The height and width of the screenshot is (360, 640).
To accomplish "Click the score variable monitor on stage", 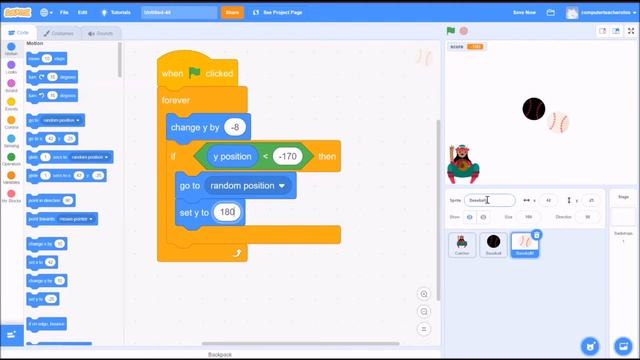I will [x=467, y=47].
